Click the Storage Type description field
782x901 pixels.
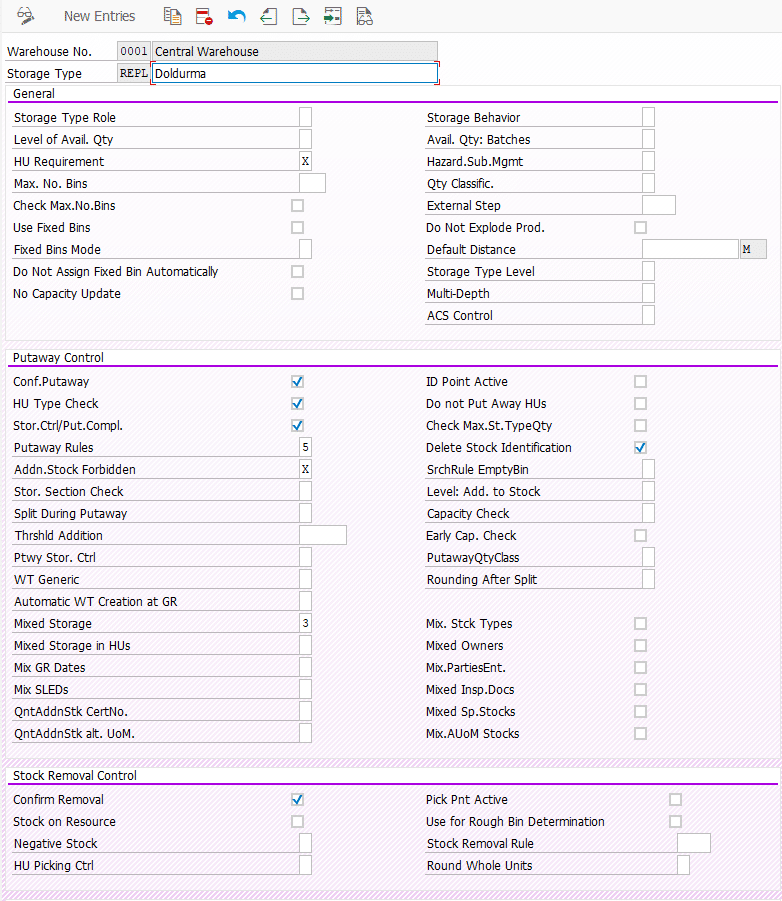click(x=294, y=74)
